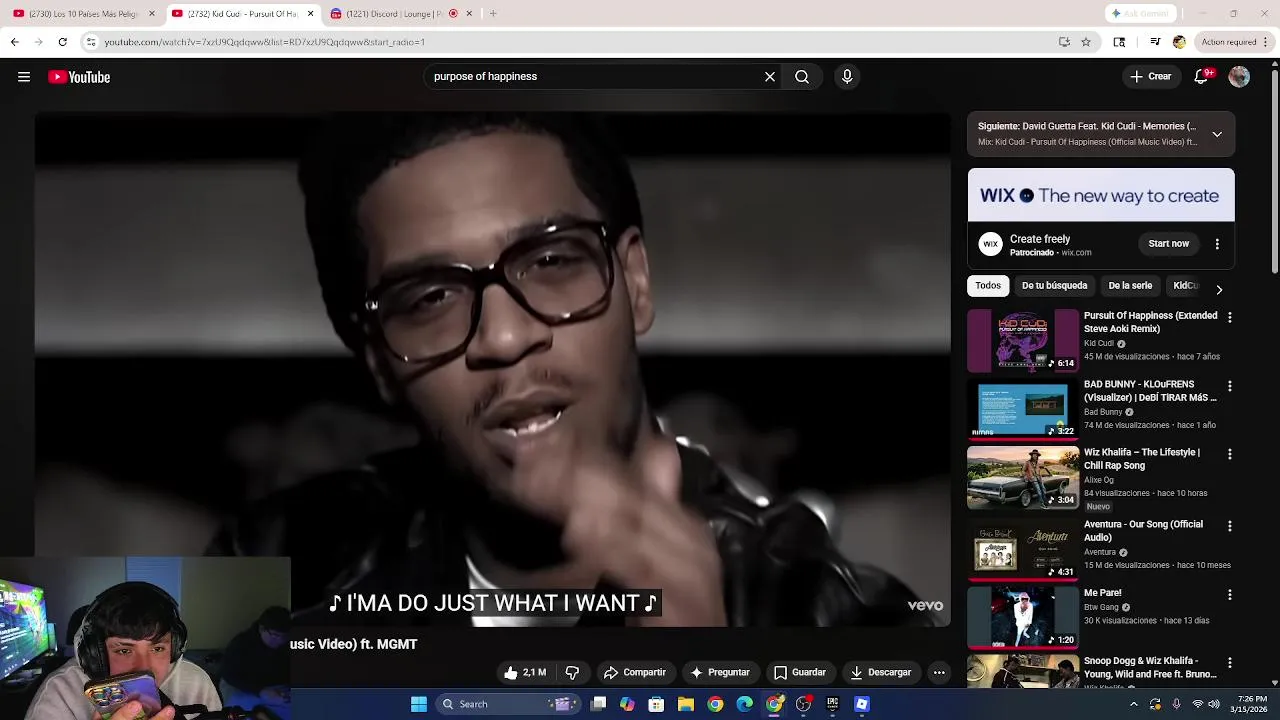This screenshot has height=720, width=1280.
Task: Click the Kid Cudi video player
Action: click(x=493, y=369)
